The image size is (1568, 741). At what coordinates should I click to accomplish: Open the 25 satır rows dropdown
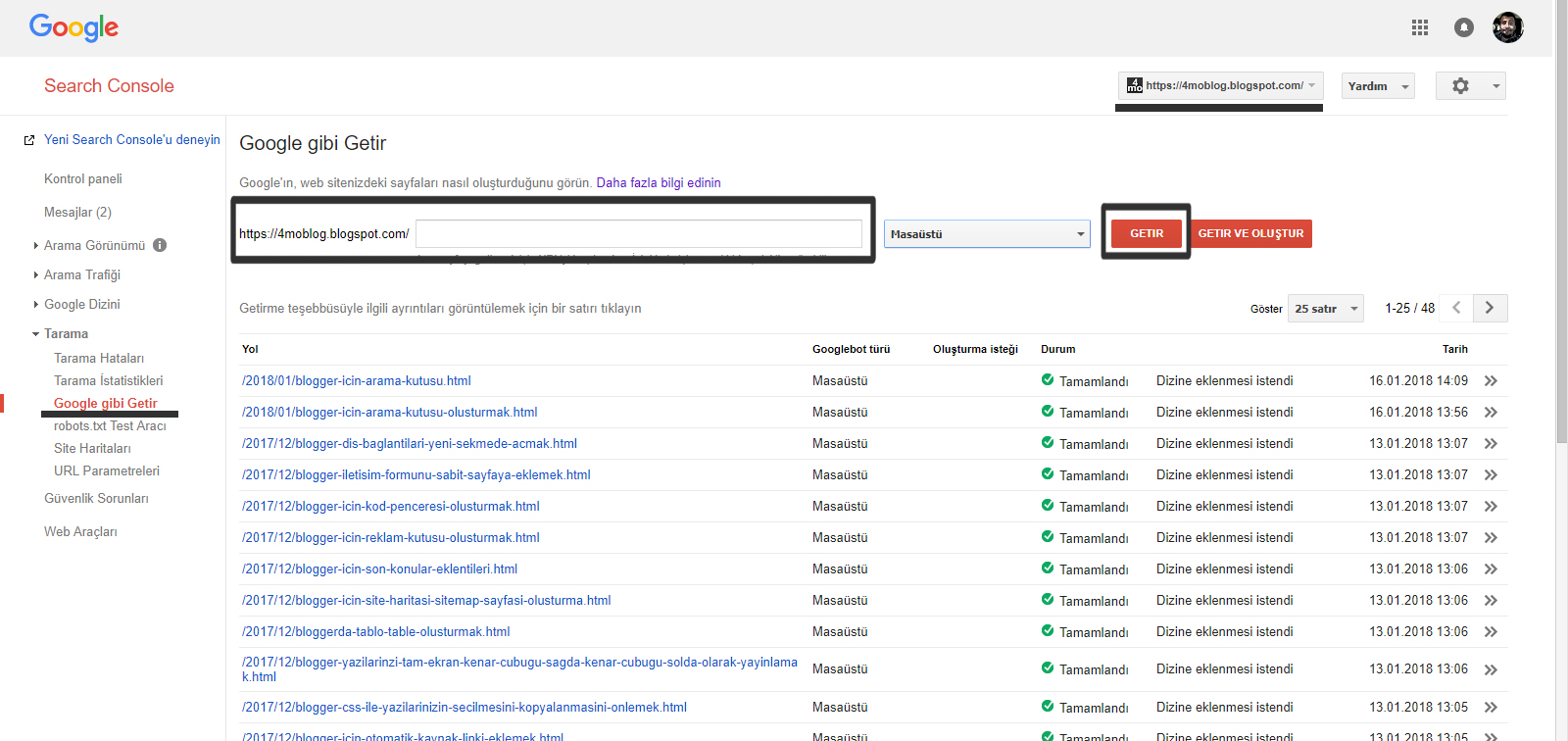pos(1326,308)
